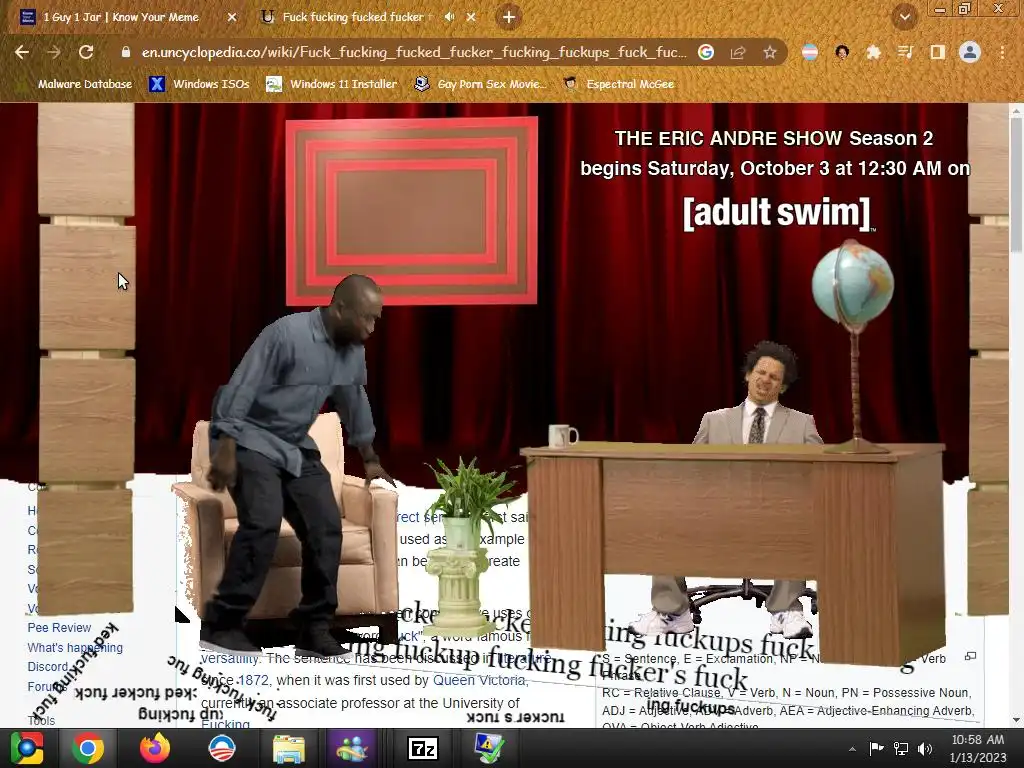
Task: Bookmark this page with star icon
Action: point(770,52)
